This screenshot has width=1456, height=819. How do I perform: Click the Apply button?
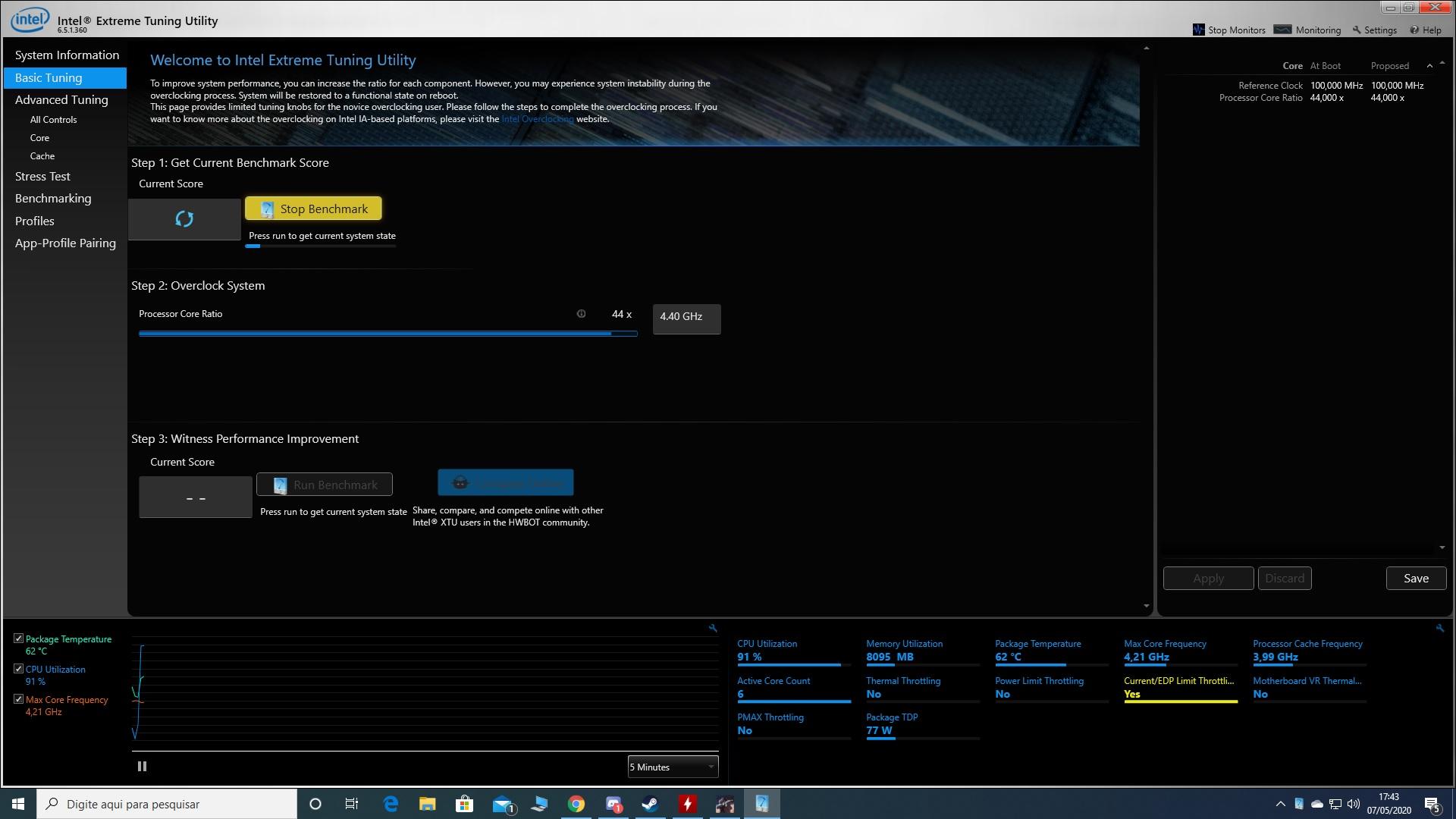(x=1208, y=578)
